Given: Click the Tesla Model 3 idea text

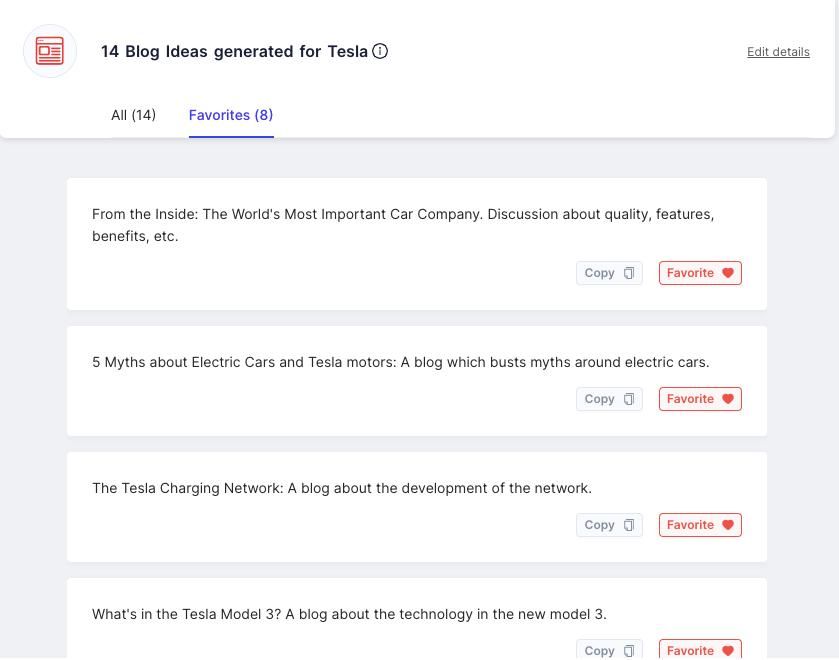Looking at the screenshot, I should click(x=349, y=614).
